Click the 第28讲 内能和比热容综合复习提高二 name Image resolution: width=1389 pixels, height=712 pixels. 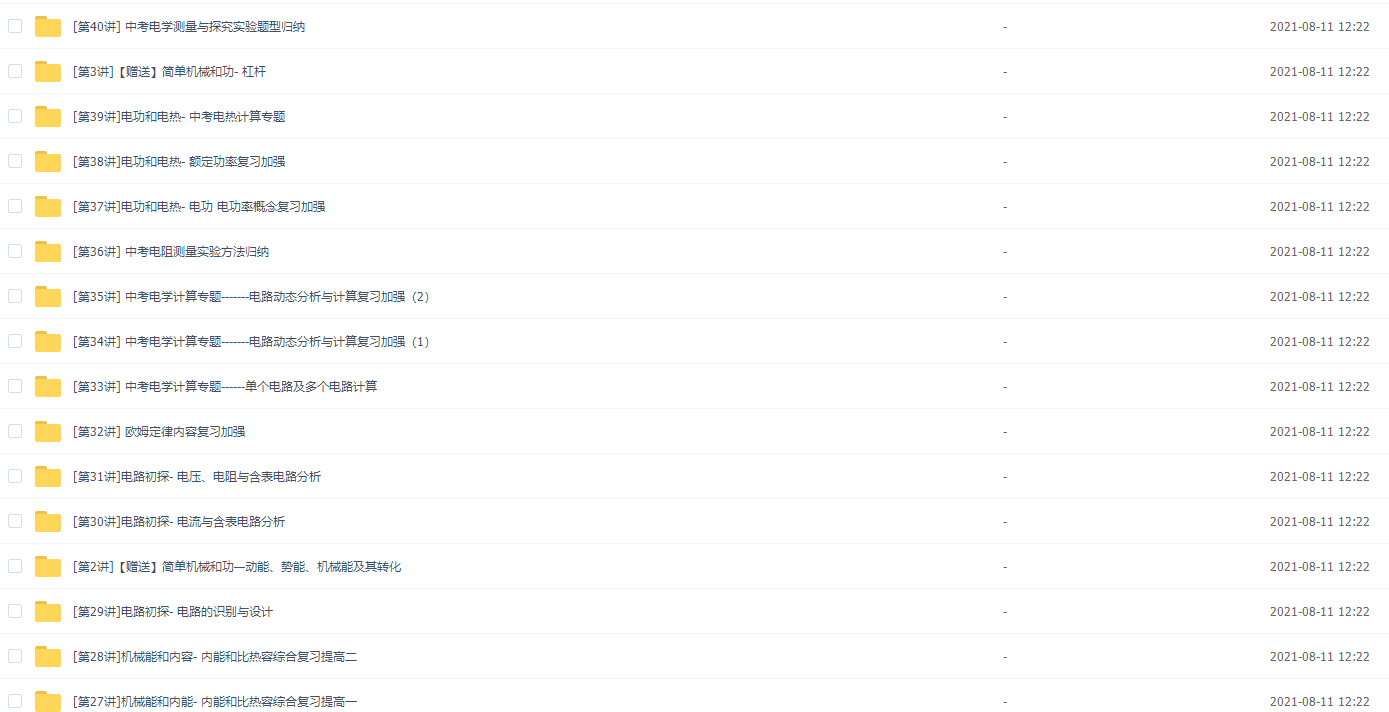tap(215, 657)
